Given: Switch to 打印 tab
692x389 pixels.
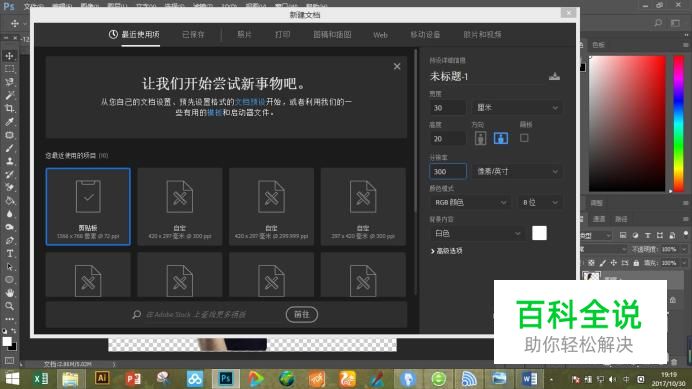Looking at the screenshot, I should point(282,34).
